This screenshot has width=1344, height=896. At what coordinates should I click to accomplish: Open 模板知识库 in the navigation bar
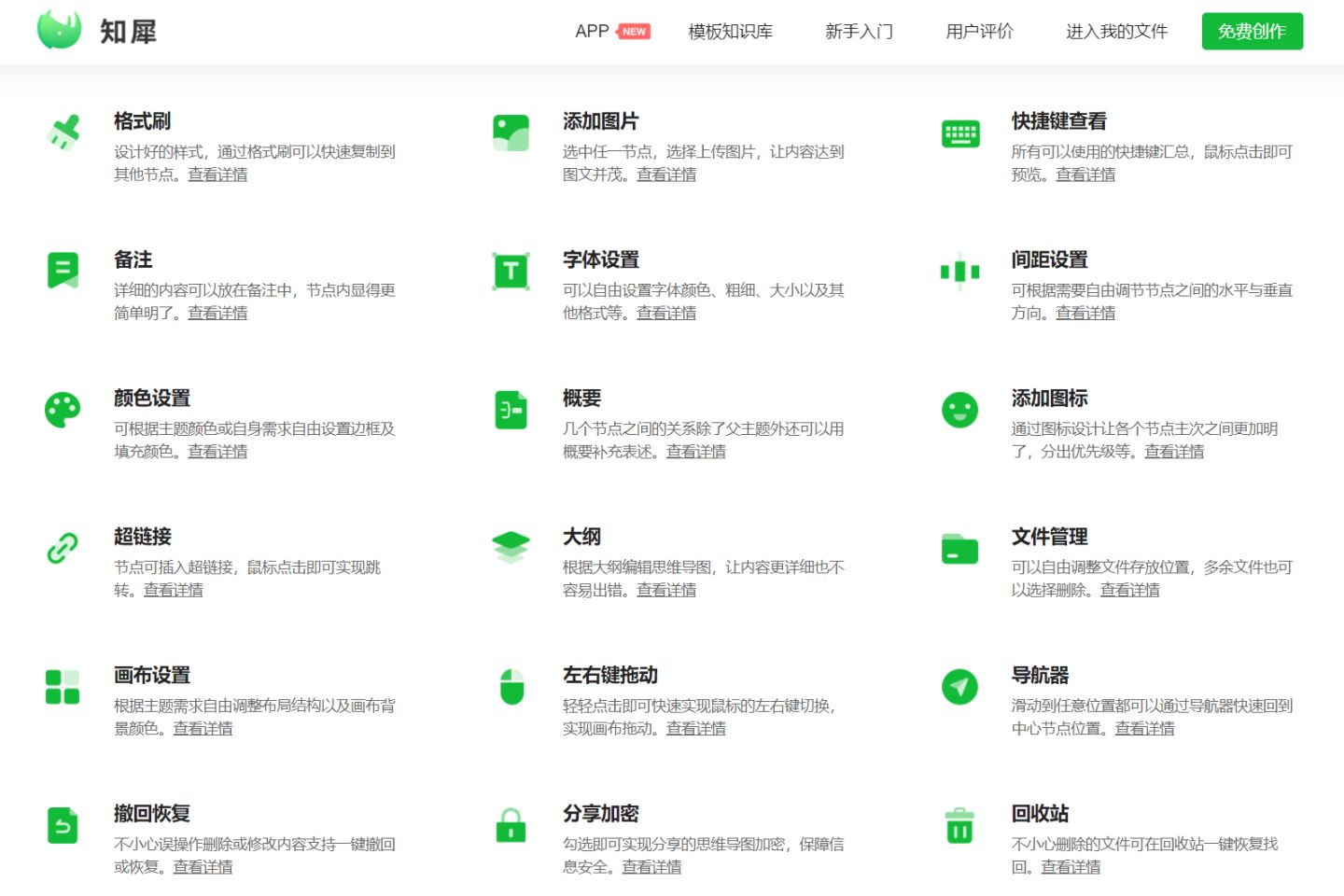[x=731, y=31]
